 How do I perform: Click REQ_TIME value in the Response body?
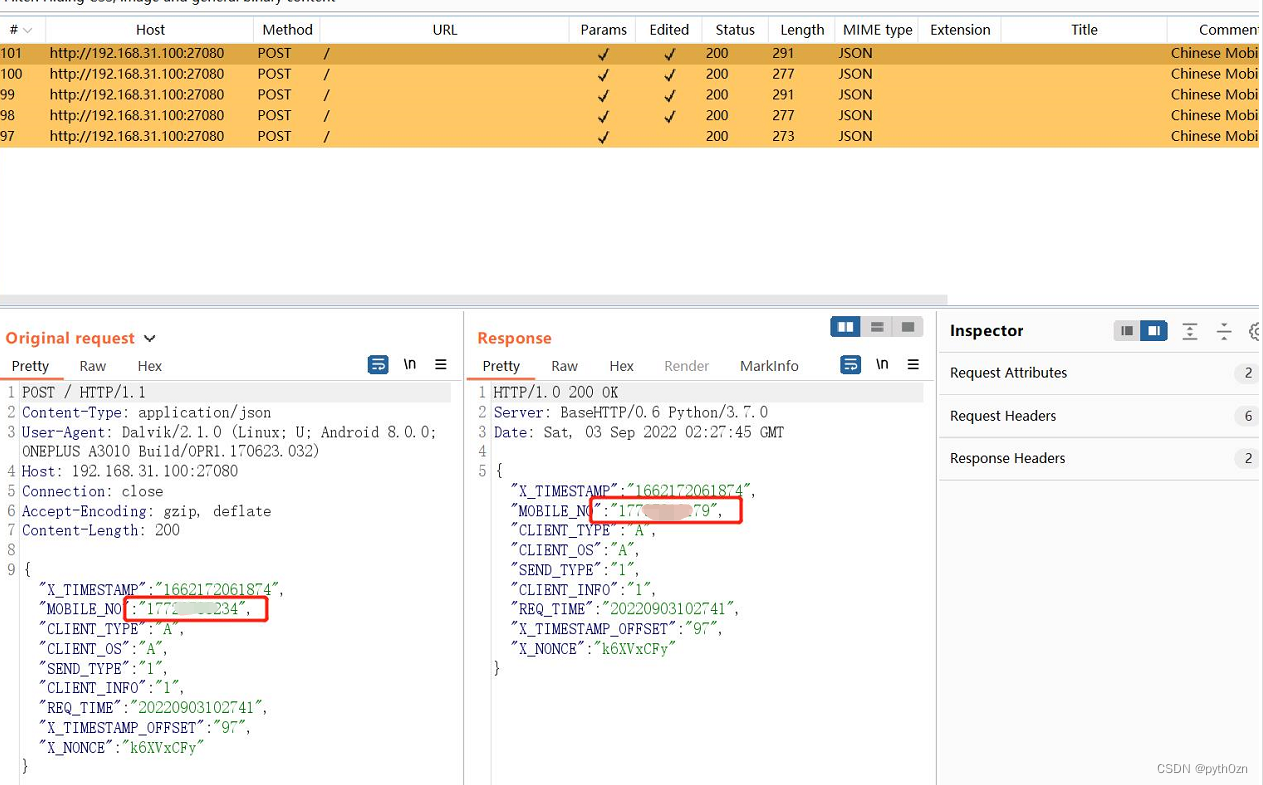pyautogui.click(x=669, y=609)
